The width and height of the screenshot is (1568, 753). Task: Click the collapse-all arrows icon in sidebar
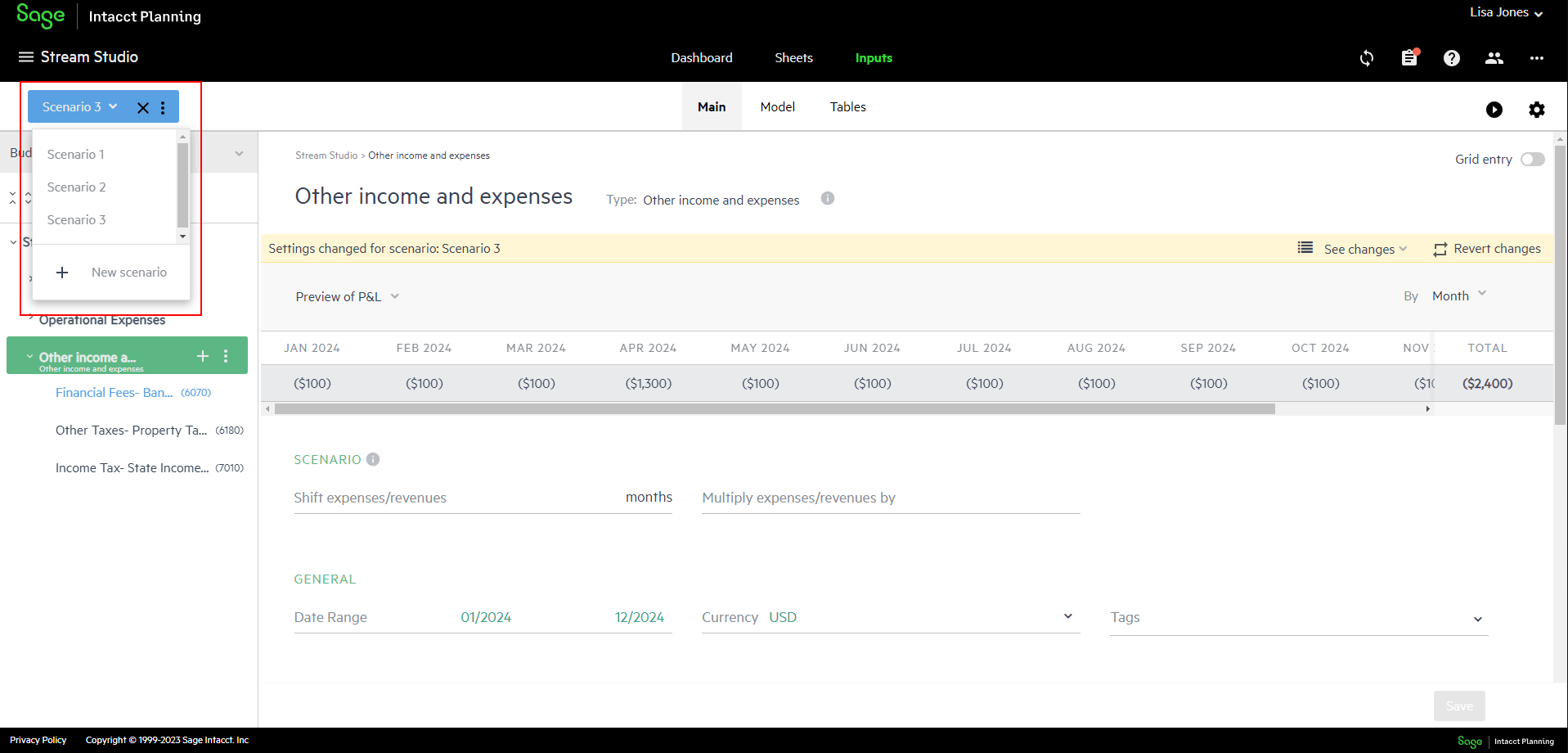[x=12, y=197]
